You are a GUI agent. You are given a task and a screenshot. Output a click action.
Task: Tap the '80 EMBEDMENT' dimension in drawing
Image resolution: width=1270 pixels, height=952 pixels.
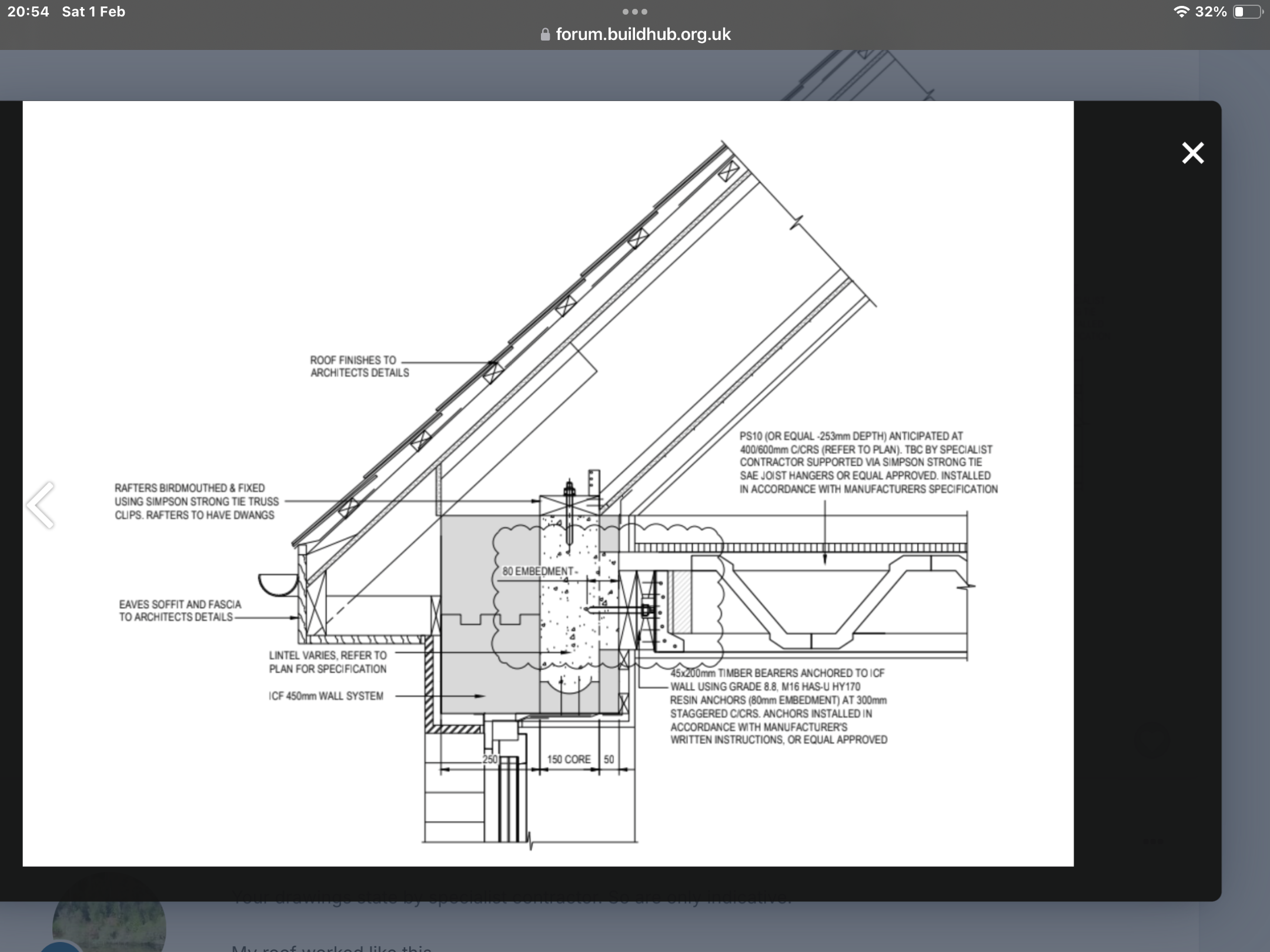[538, 571]
